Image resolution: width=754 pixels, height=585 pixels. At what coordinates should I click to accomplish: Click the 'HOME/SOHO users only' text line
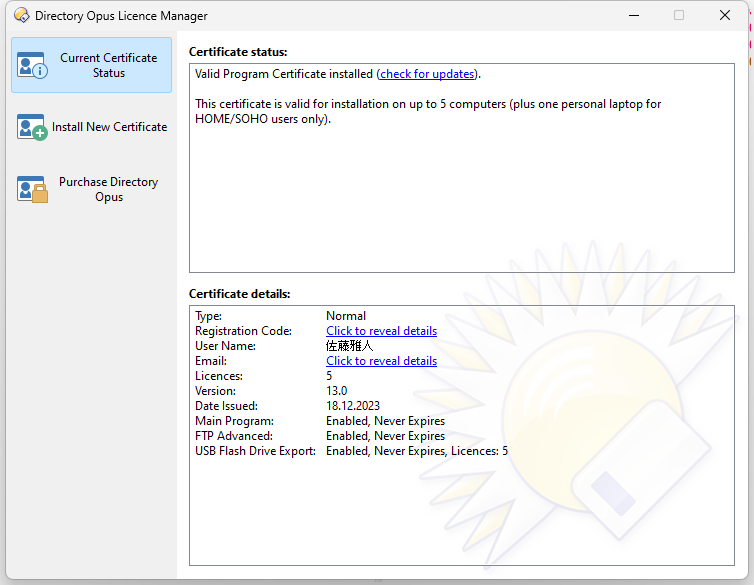[263, 119]
